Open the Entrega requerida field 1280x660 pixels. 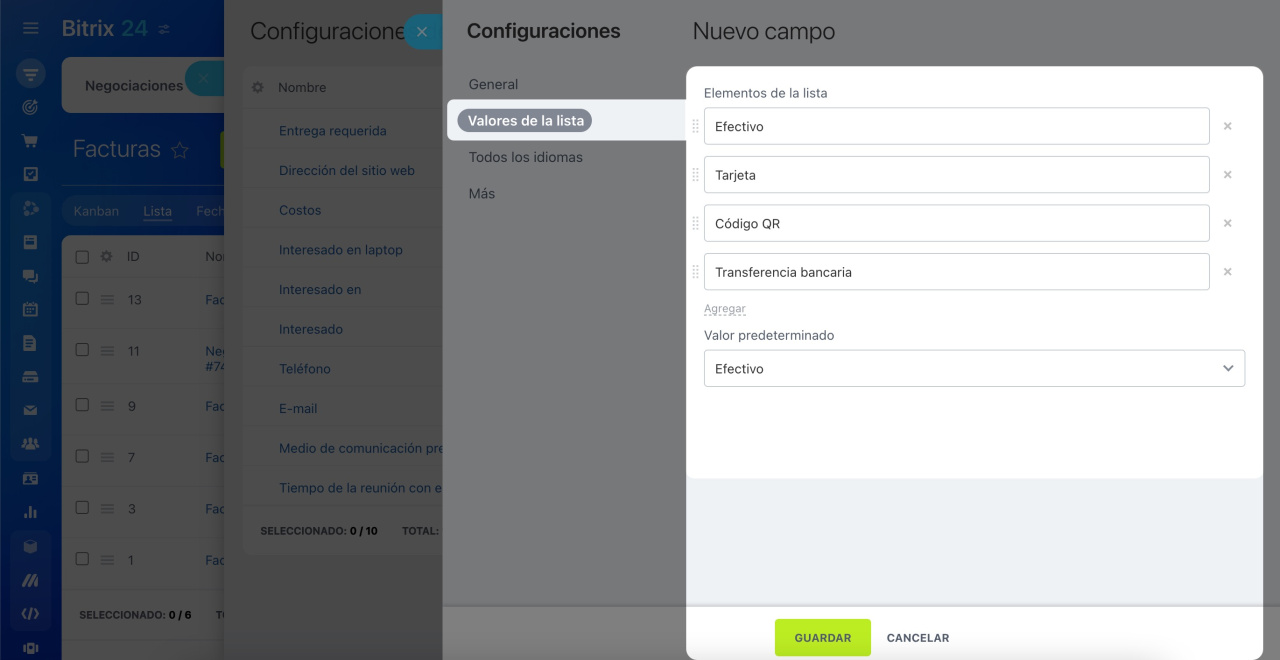pyautogui.click(x=333, y=131)
